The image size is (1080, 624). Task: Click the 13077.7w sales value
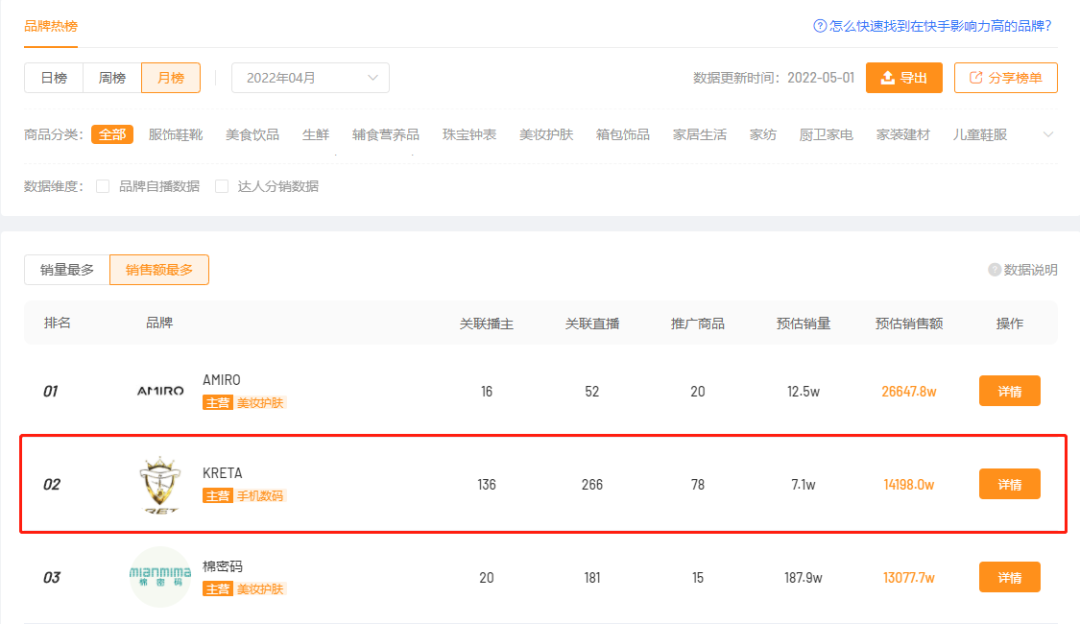[908, 578]
